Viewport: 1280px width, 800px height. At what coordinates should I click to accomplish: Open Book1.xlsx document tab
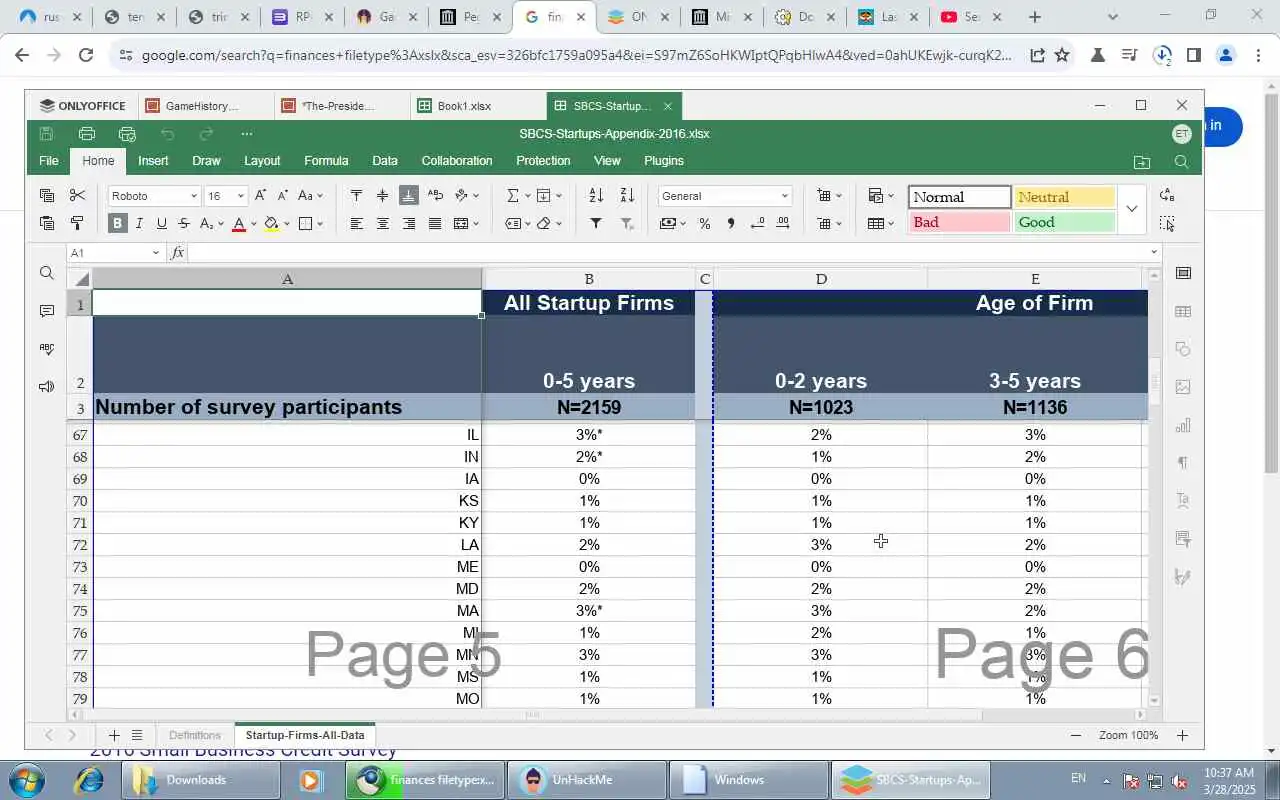click(x=464, y=106)
